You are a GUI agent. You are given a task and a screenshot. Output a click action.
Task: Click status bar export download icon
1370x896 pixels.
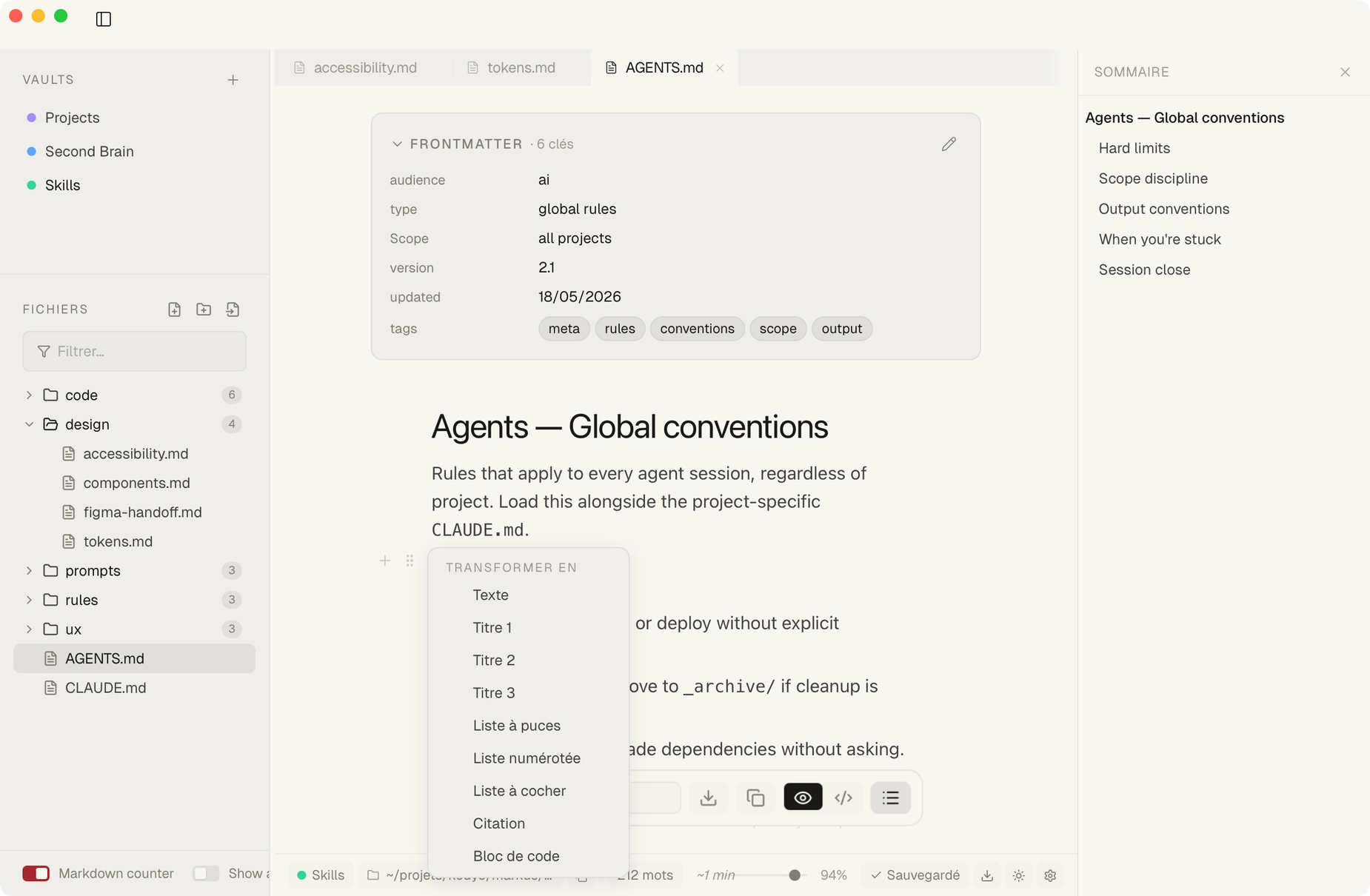coord(987,875)
